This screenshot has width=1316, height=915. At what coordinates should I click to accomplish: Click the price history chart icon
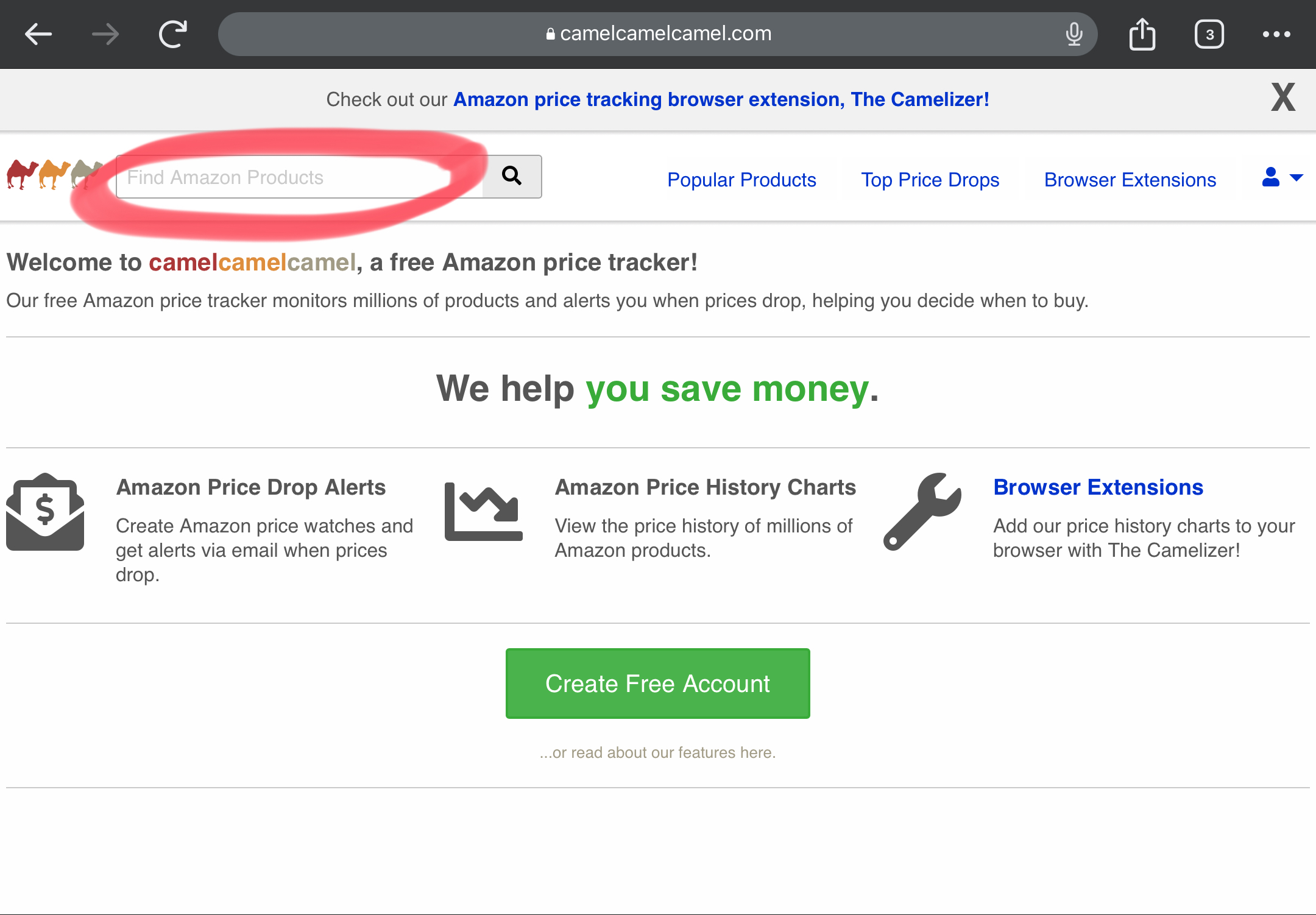pos(484,512)
